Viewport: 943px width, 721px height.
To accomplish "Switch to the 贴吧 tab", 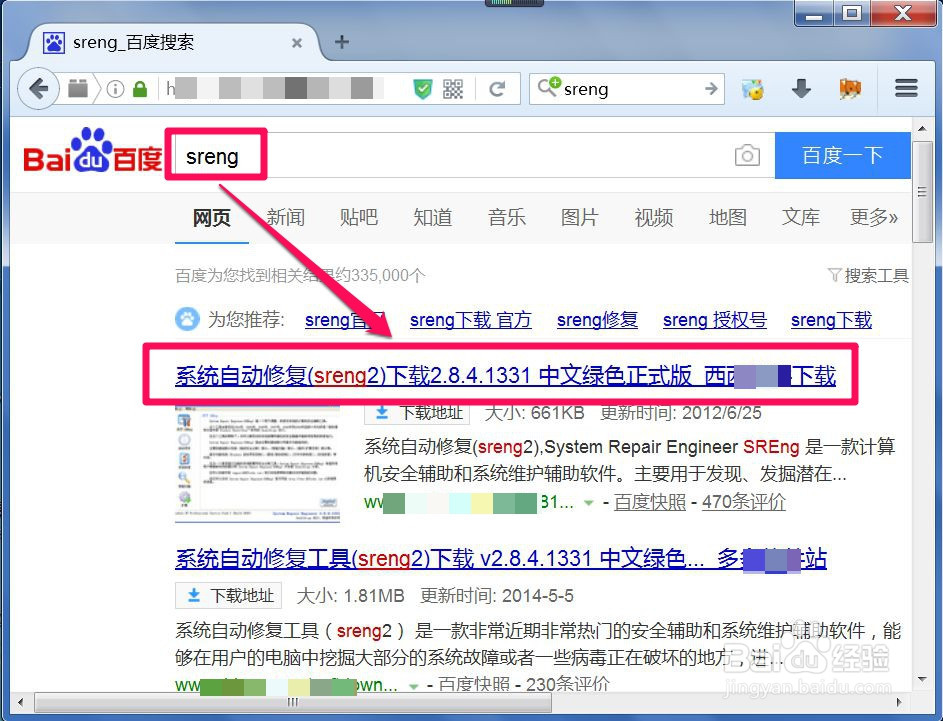I will (x=358, y=218).
